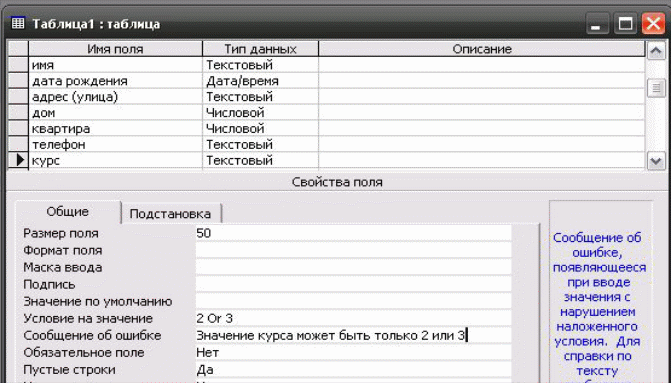Image resolution: width=672 pixels, height=384 pixels.
Task: Select the row selector for адрес (улица)
Action: [19, 97]
